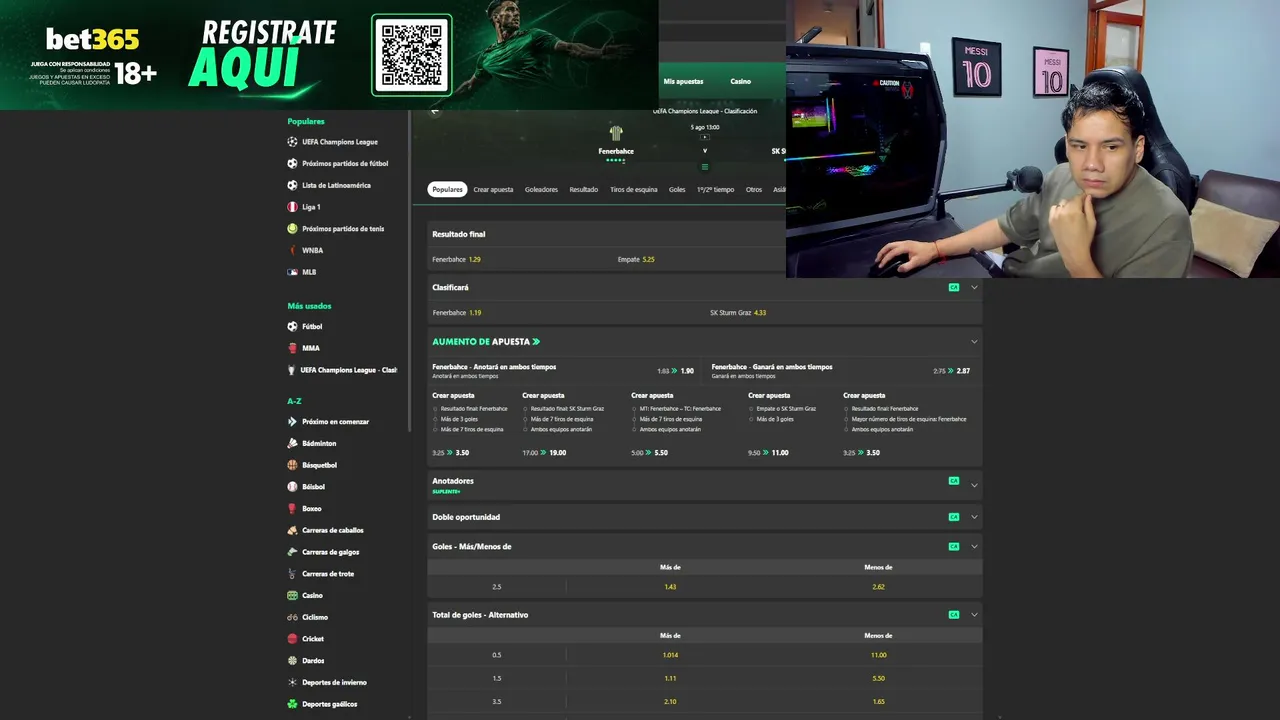
Task: Click the Dardos dartboard icon
Action: (292, 660)
